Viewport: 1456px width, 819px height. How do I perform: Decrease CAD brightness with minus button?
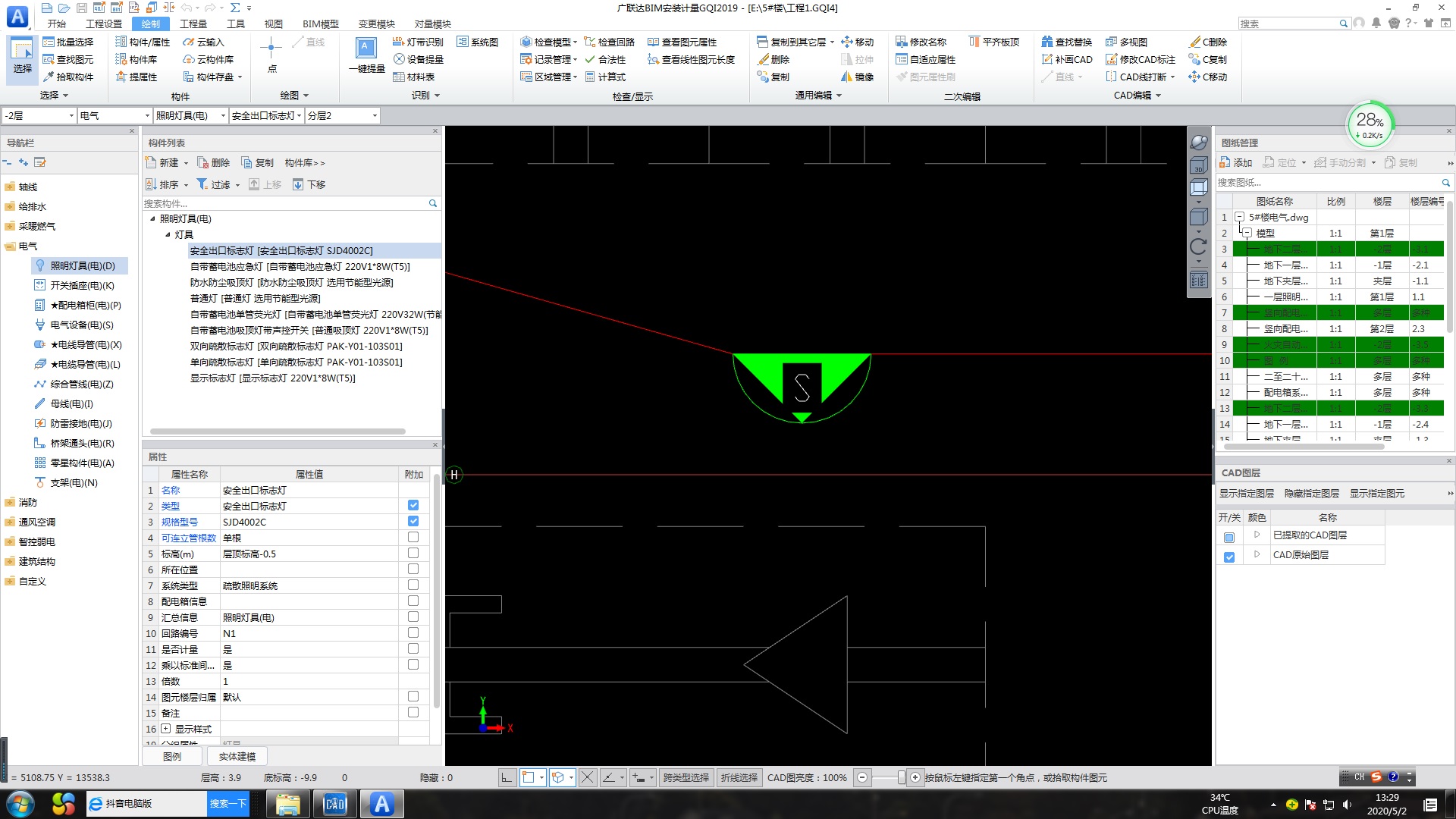(862, 777)
